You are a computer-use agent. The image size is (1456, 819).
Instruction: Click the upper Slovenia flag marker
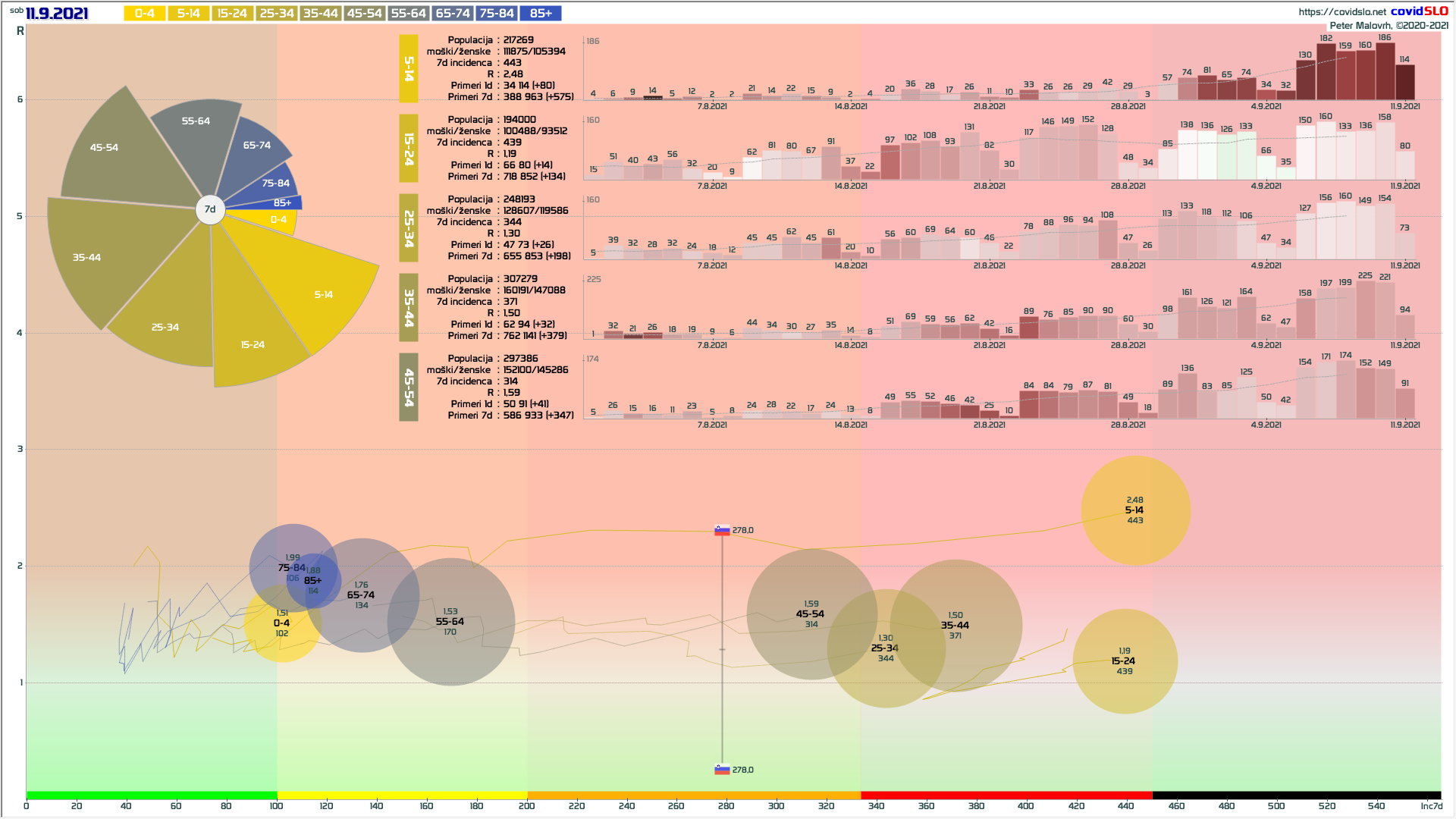[722, 530]
